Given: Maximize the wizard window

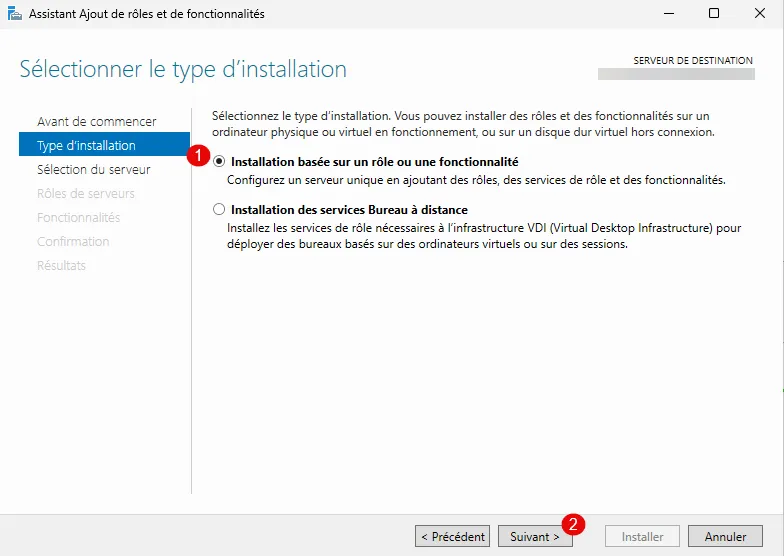Looking at the screenshot, I should [714, 14].
